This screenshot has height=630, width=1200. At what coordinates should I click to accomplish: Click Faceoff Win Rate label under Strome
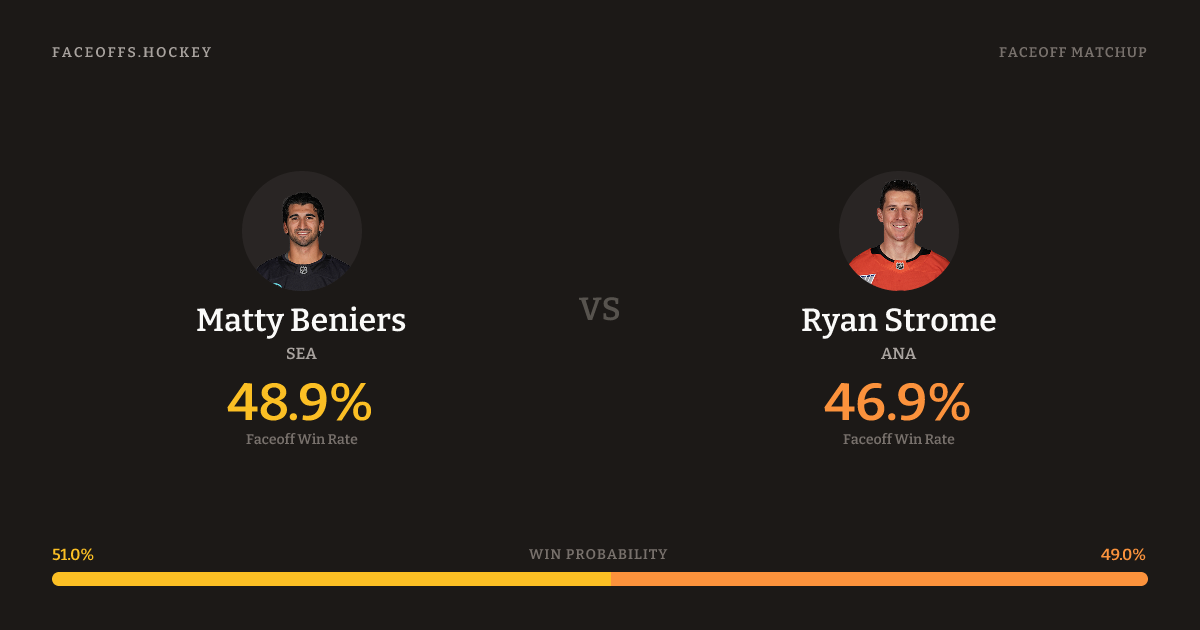pos(898,439)
